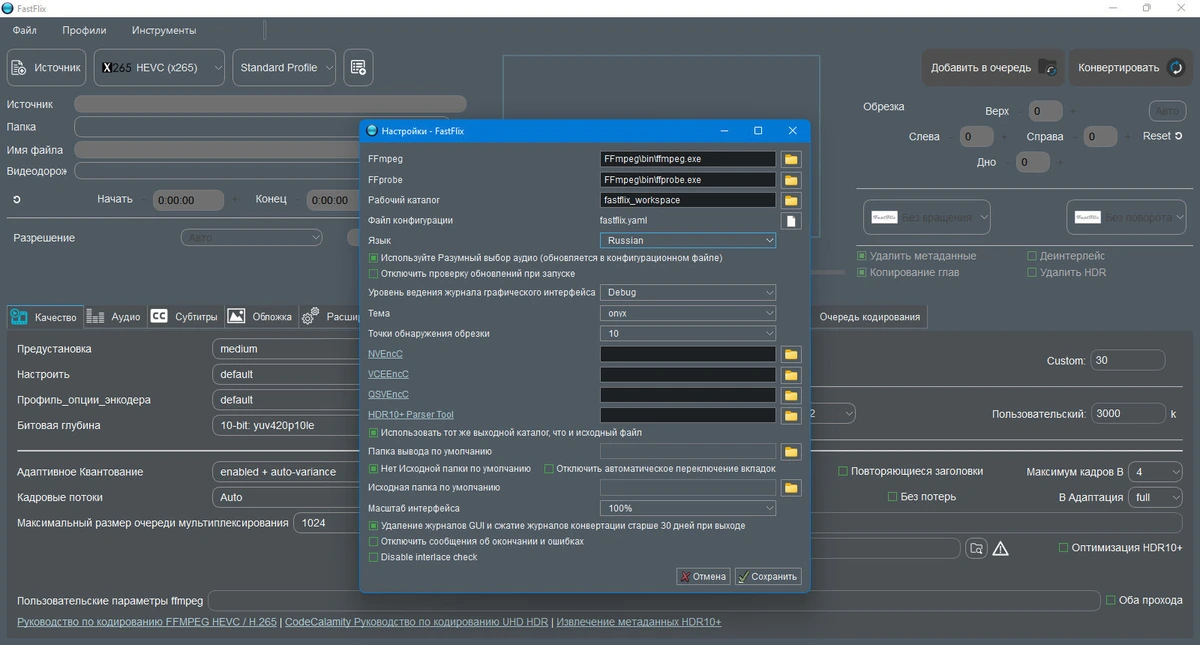Open the VCEEncC link
This screenshot has height=645, width=1200.
click(388, 374)
